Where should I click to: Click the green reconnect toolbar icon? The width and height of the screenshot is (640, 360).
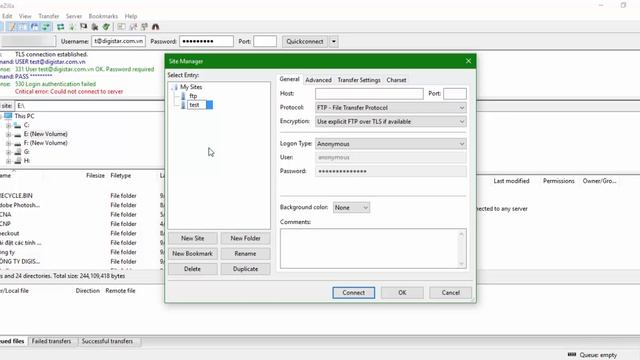[x=106, y=27]
